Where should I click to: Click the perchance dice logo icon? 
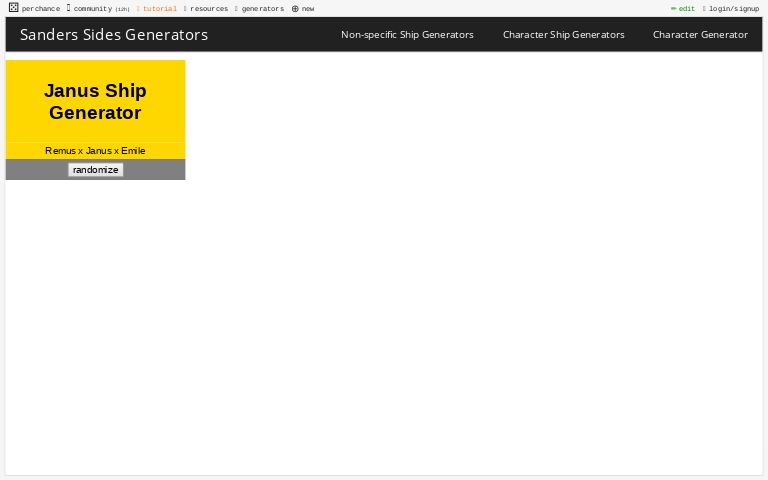(x=13, y=7)
